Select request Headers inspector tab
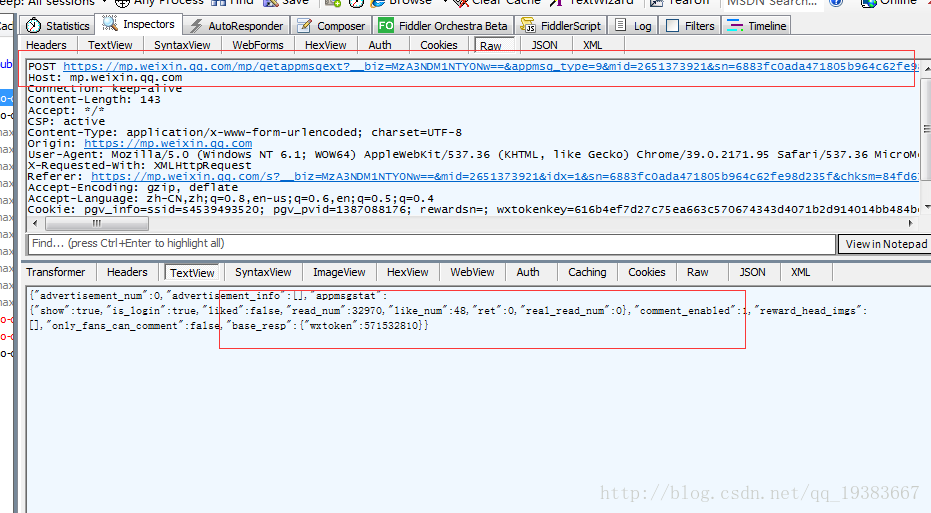This screenshot has height=513, width=931. (46, 45)
